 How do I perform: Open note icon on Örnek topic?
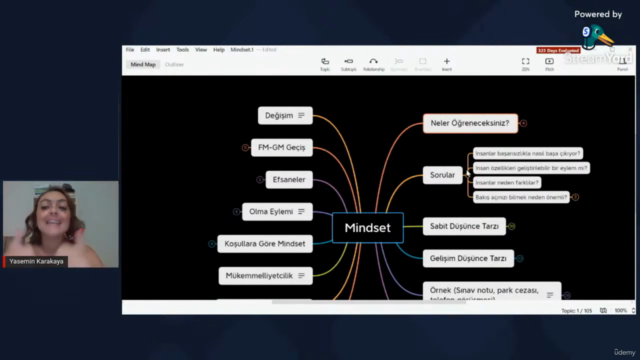click(550, 295)
